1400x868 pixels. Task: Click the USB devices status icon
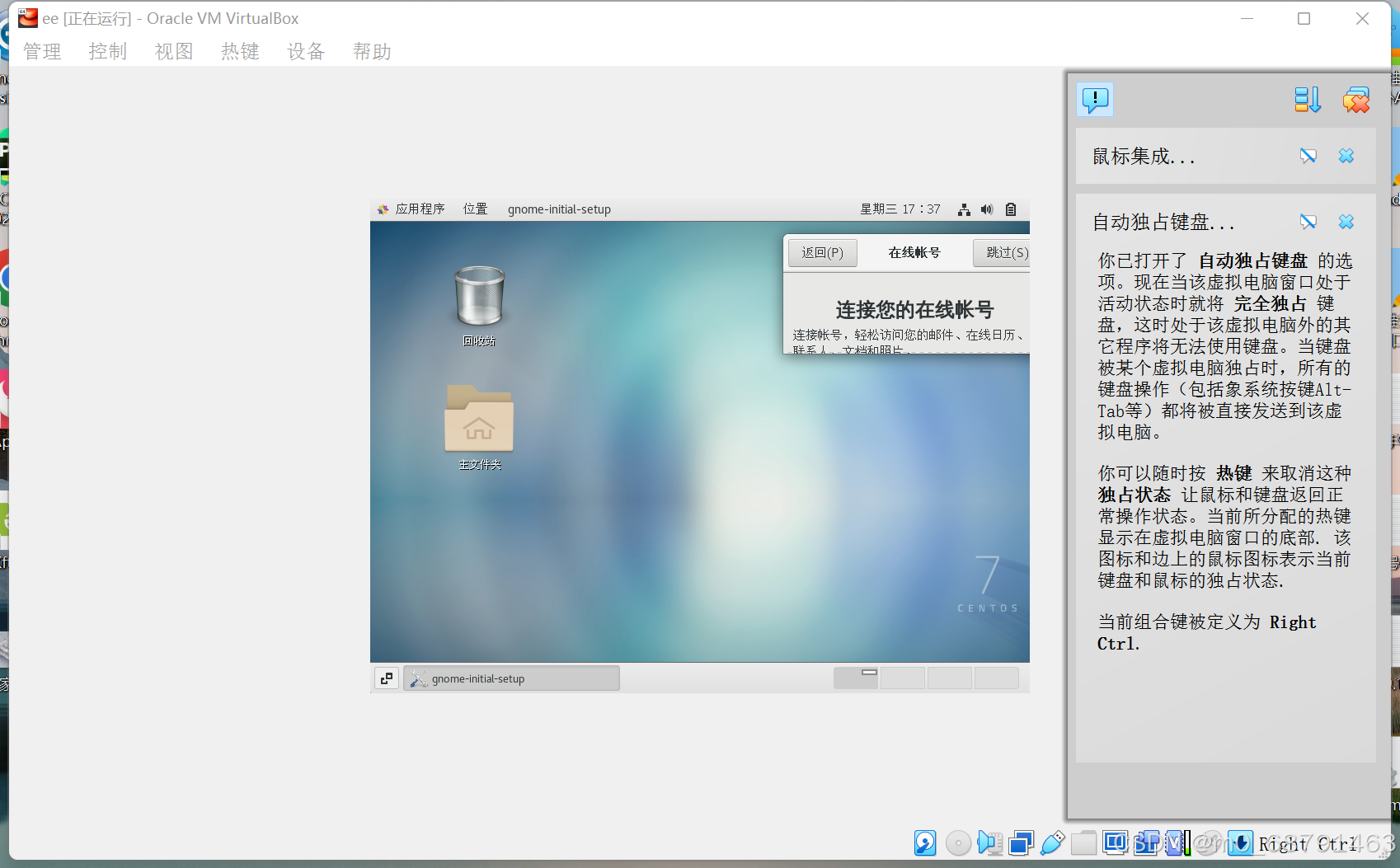coord(1053,842)
